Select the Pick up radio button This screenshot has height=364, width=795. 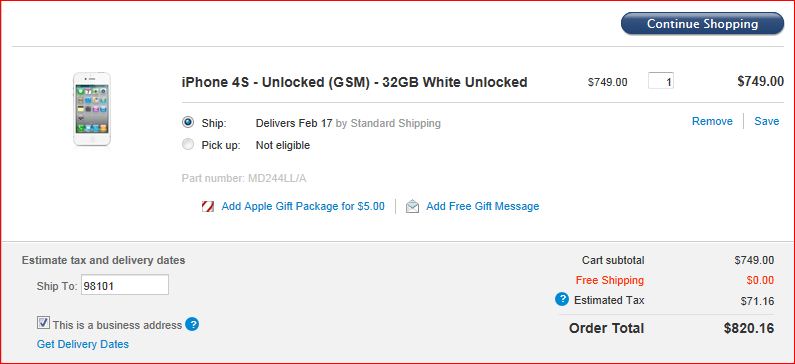click(x=188, y=144)
